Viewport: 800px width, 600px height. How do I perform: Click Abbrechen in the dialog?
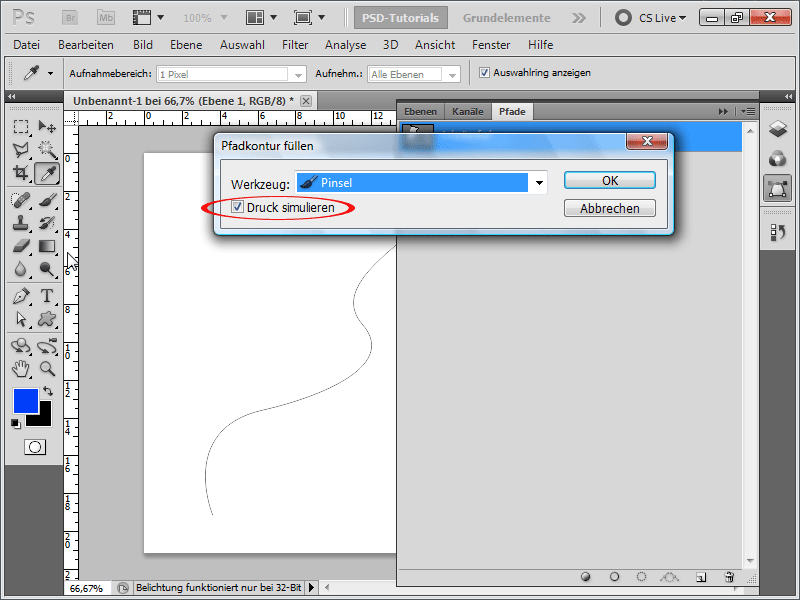click(610, 208)
